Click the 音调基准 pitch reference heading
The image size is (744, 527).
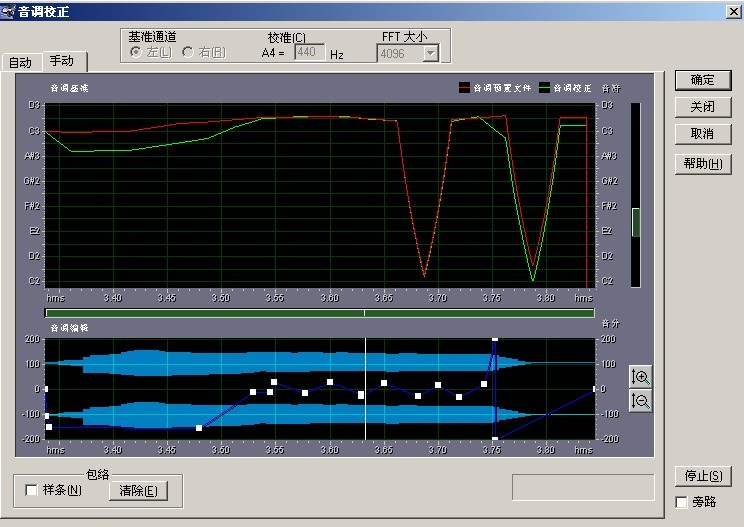point(69,88)
